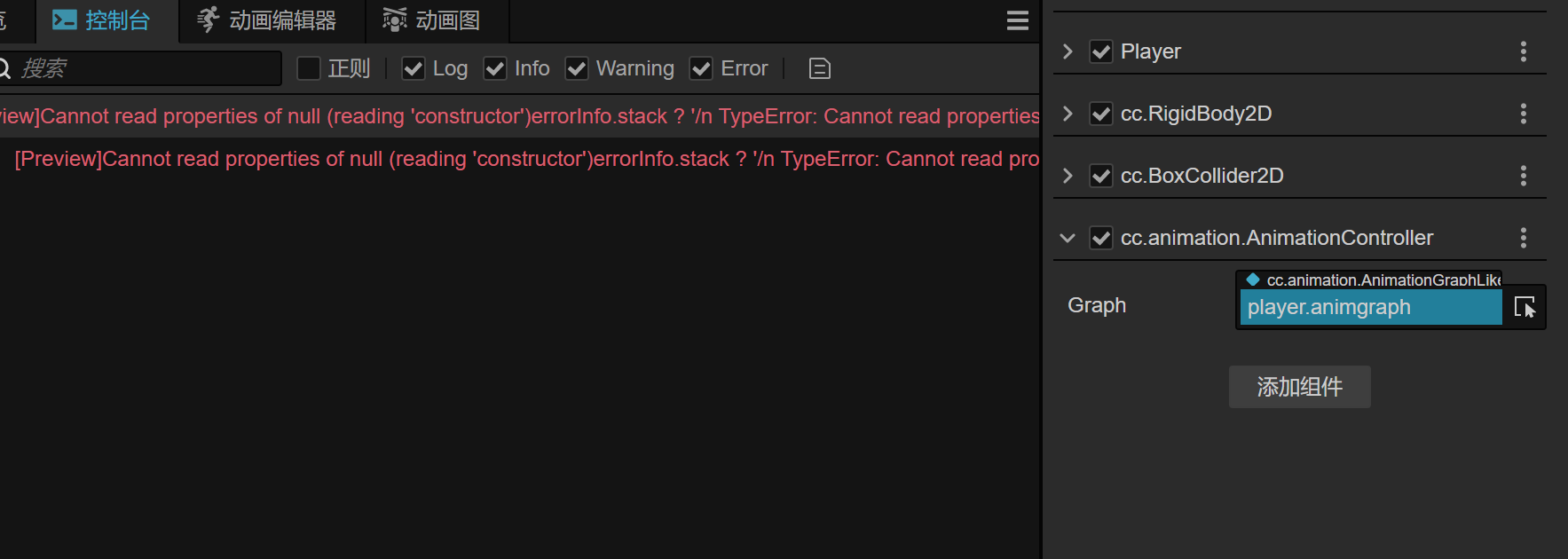Open cc.RigidBody2D three-dot menu
The height and width of the screenshot is (559, 1568).
1523,114
